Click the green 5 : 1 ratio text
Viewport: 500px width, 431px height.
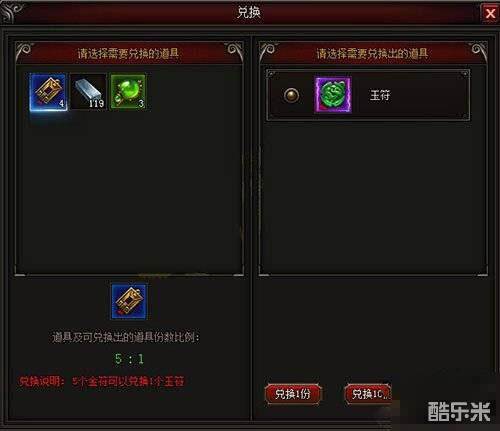(x=129, y=359)
